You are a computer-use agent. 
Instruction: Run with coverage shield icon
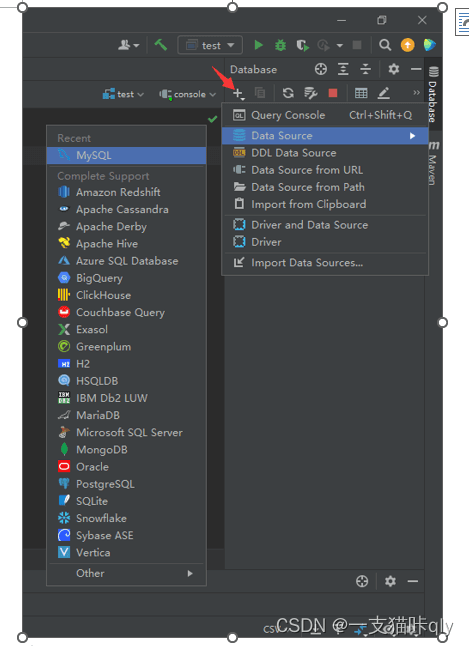point(302,45)
